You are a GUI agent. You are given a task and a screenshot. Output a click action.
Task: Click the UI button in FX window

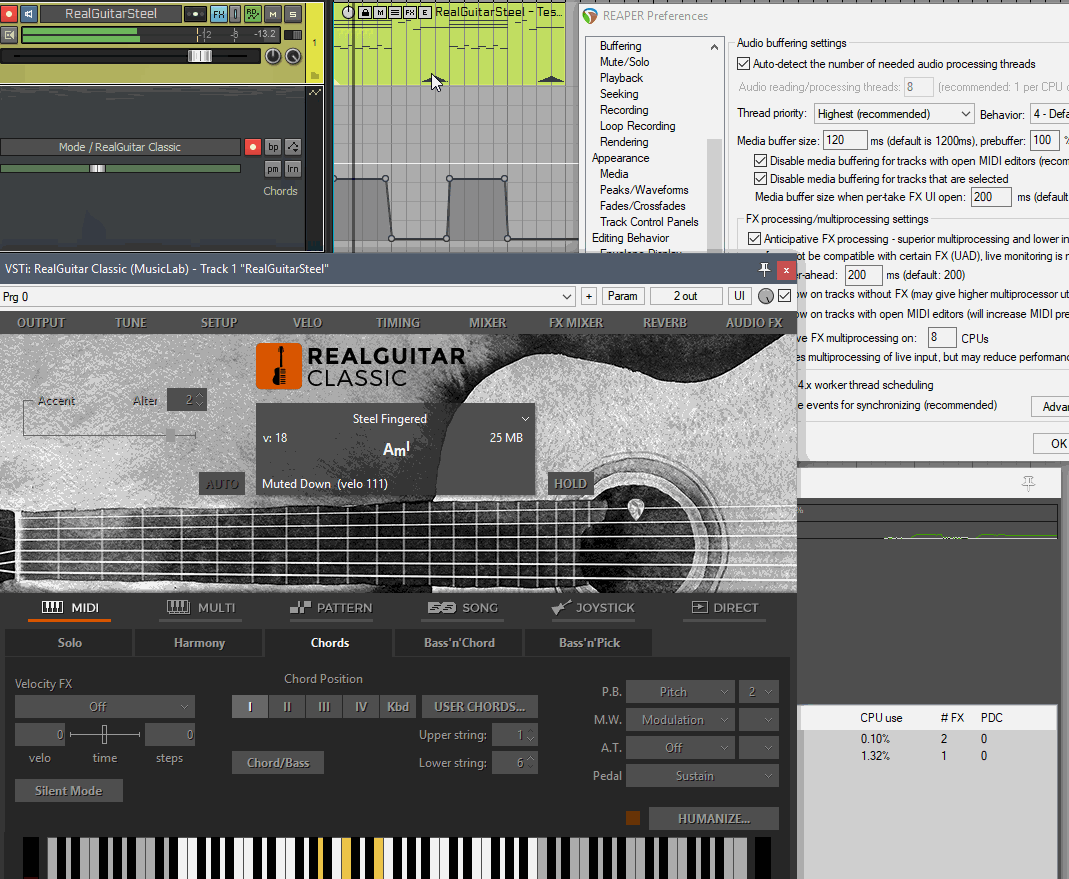[x=740, y=296]
